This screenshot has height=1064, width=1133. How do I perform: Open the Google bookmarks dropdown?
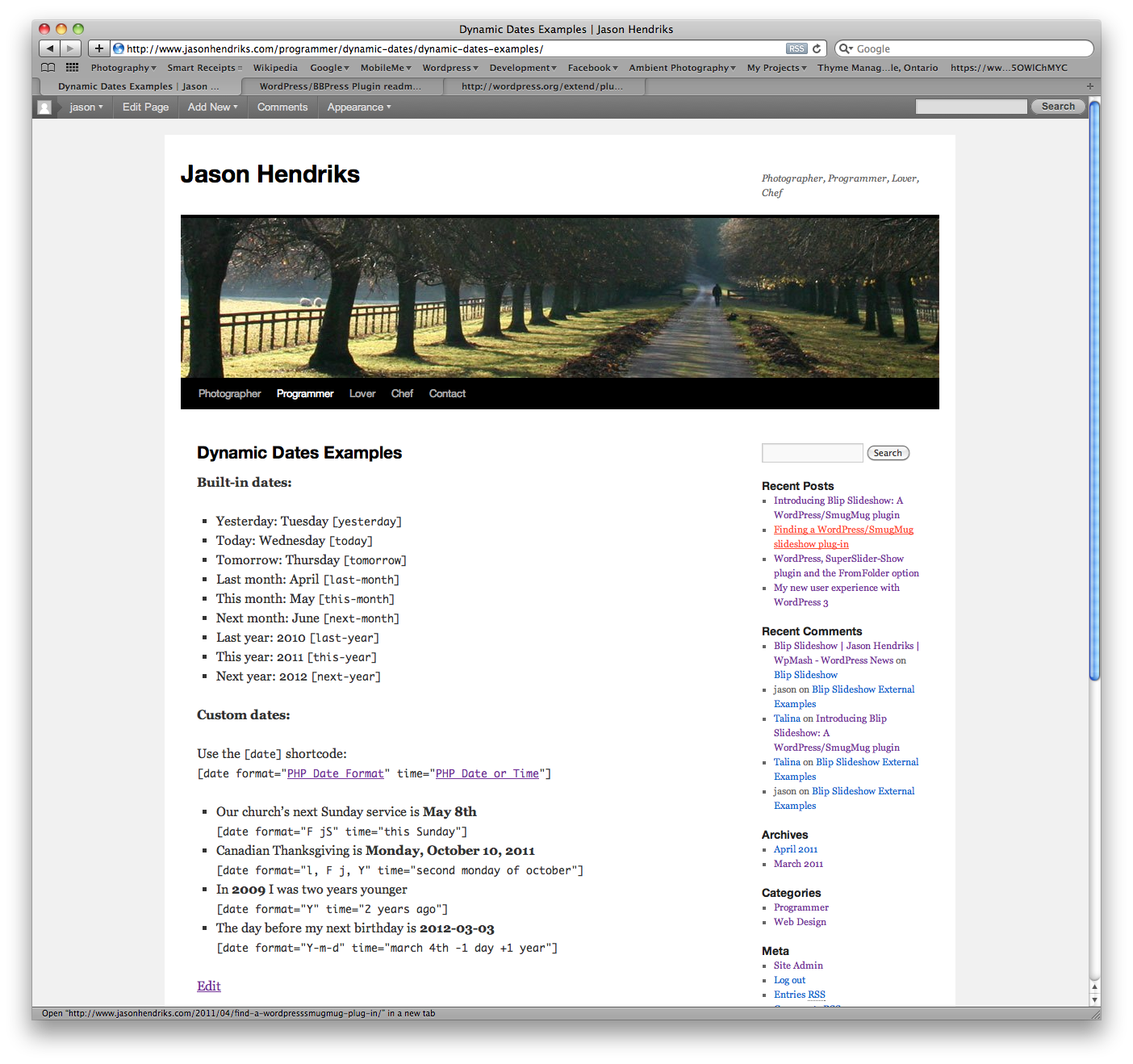click(329, 68)
